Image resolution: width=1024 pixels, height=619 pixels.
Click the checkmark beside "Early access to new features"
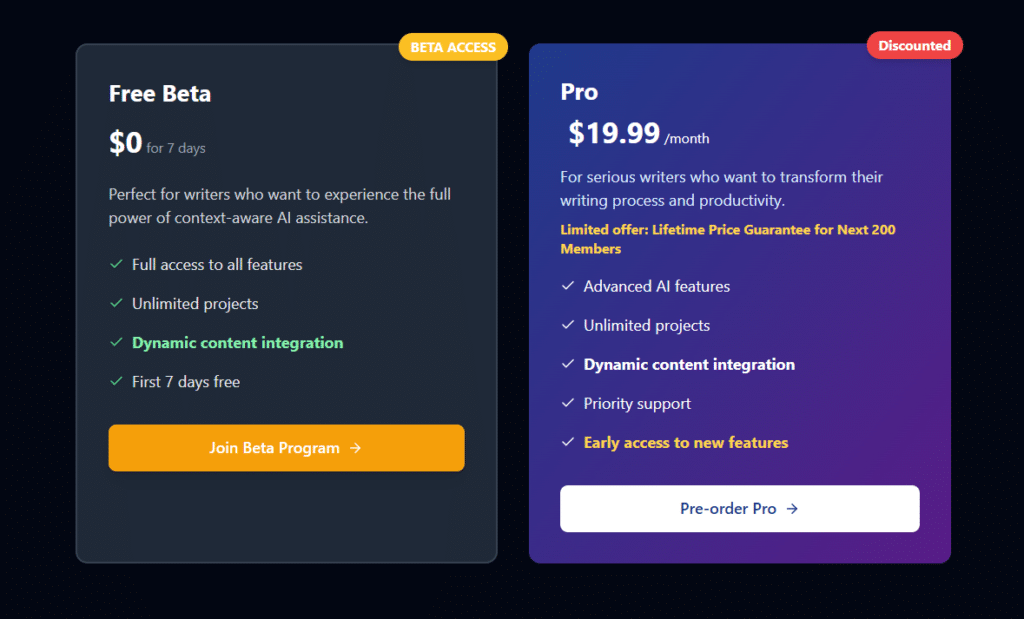567,442
